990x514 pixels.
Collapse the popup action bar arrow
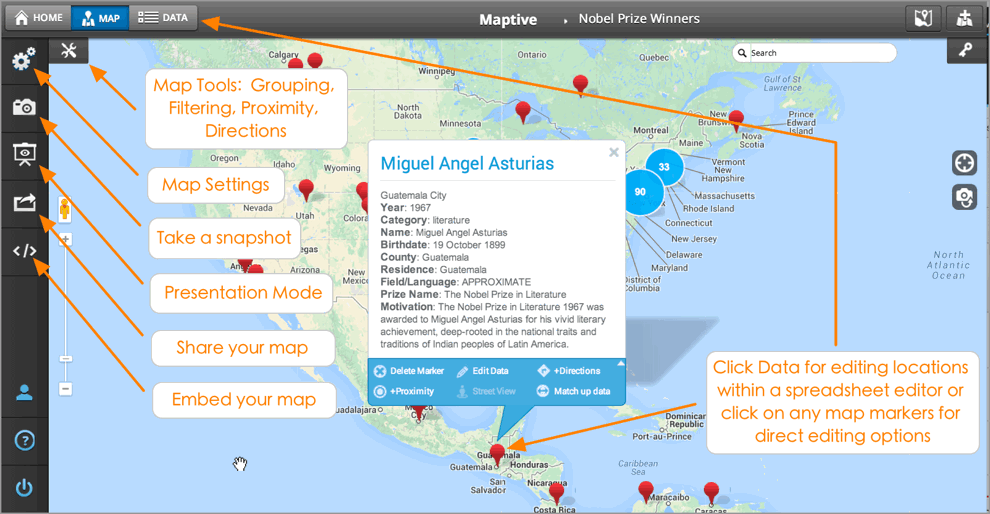point(621,363)
